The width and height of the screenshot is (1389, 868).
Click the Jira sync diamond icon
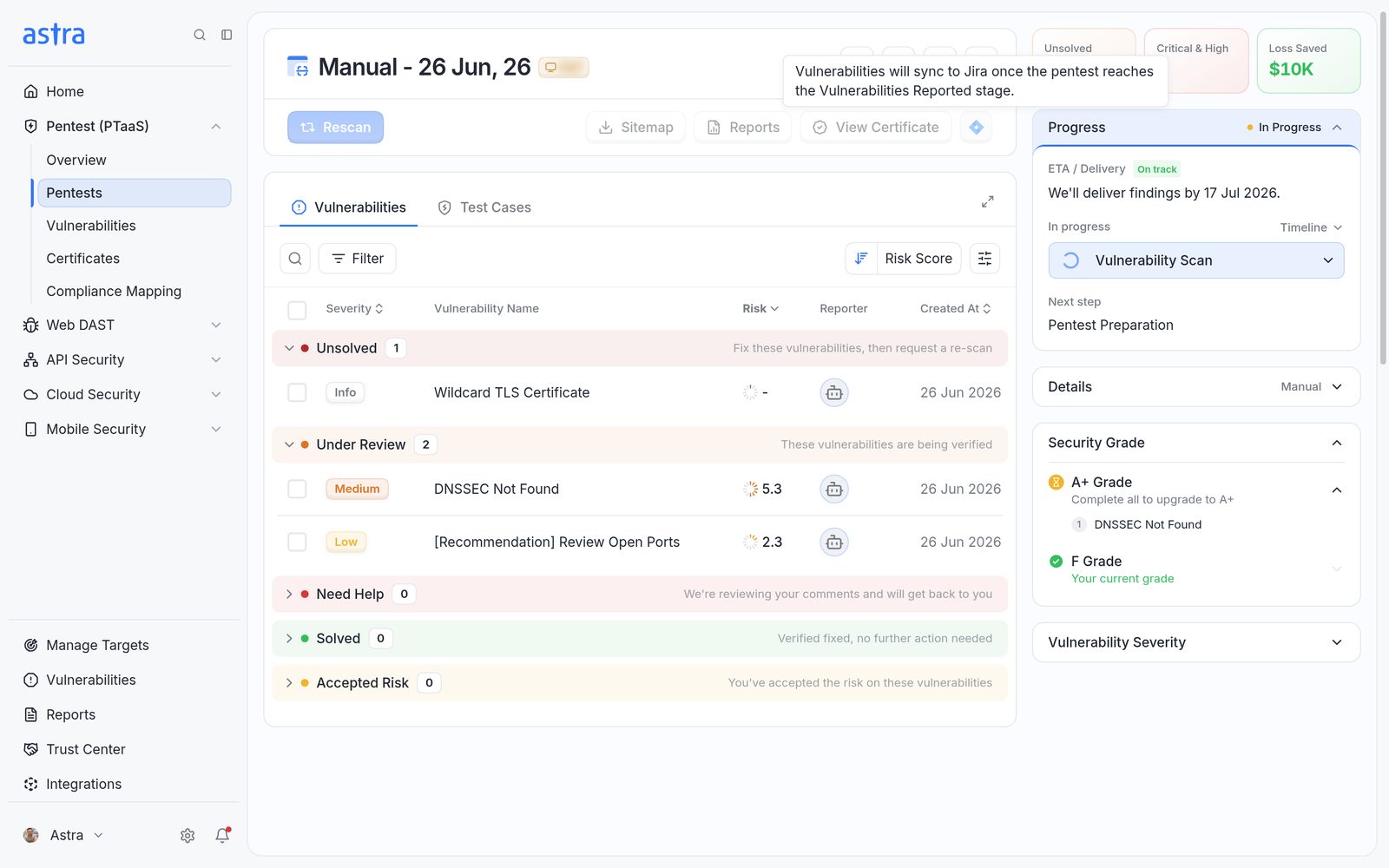point(977,127)
